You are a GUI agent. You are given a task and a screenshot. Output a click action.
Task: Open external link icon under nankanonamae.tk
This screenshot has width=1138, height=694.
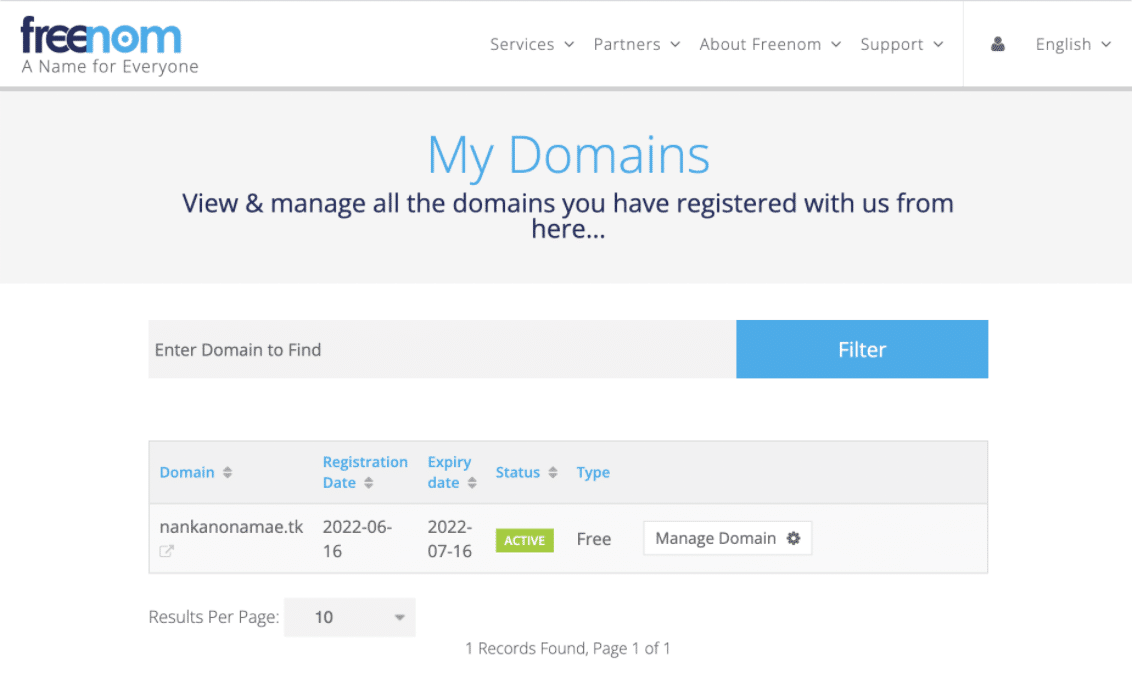click(166, 551)
